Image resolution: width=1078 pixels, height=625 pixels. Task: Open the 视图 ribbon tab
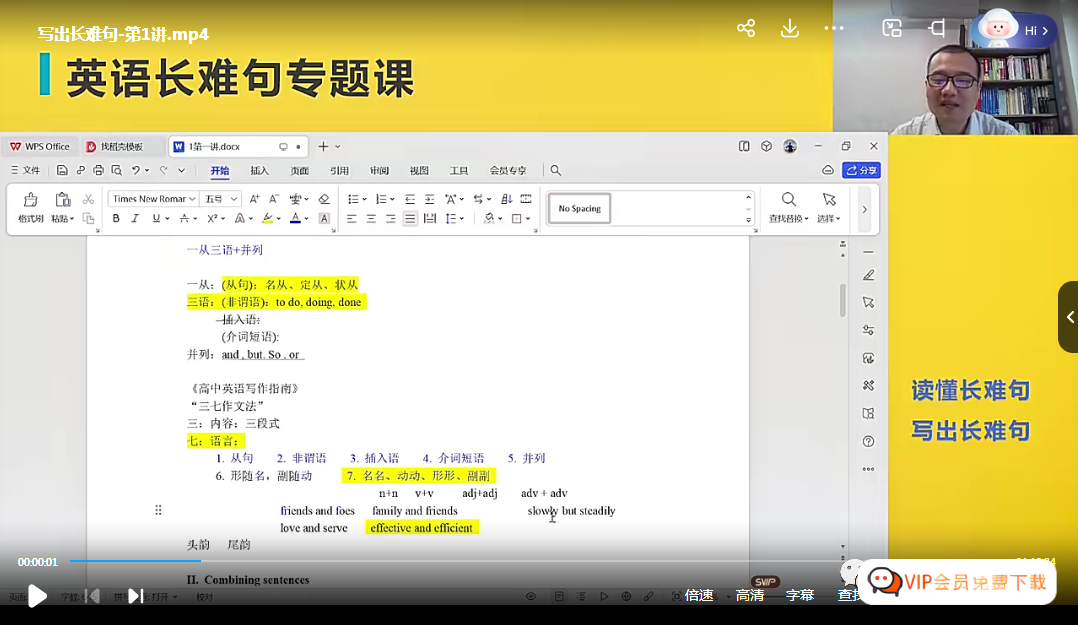click(419, 171)
